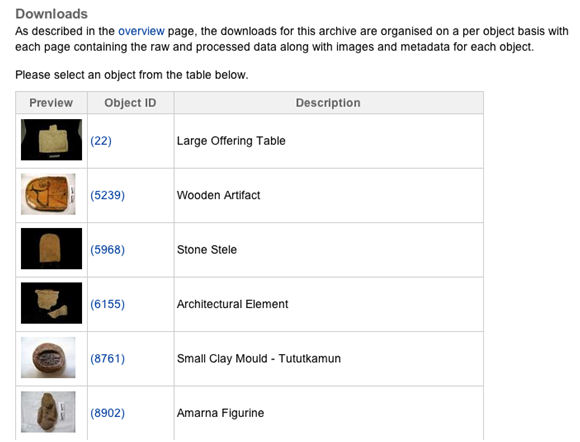580x442 pixels.
Task: Click the Small Clay Mould - Tututkamun text
Action: coord(259,358)
